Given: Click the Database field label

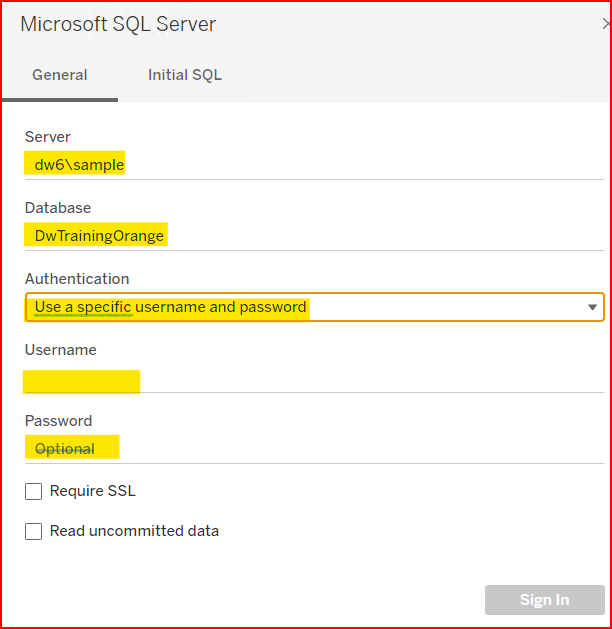Looking at the screenshot, I should 58,208.
